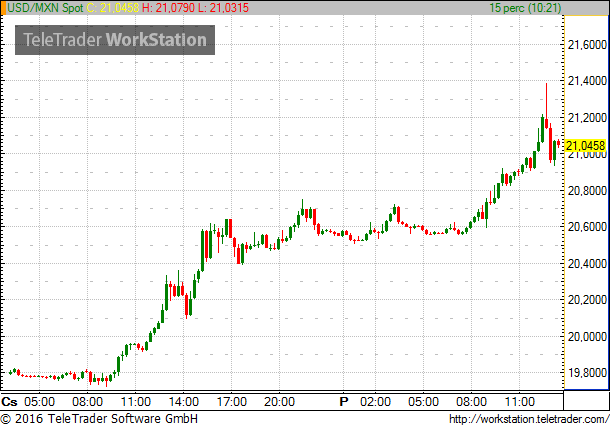Click the 20:00 time axis label
The height and width of the screenshot is (428, 610).
pos(279,402)
